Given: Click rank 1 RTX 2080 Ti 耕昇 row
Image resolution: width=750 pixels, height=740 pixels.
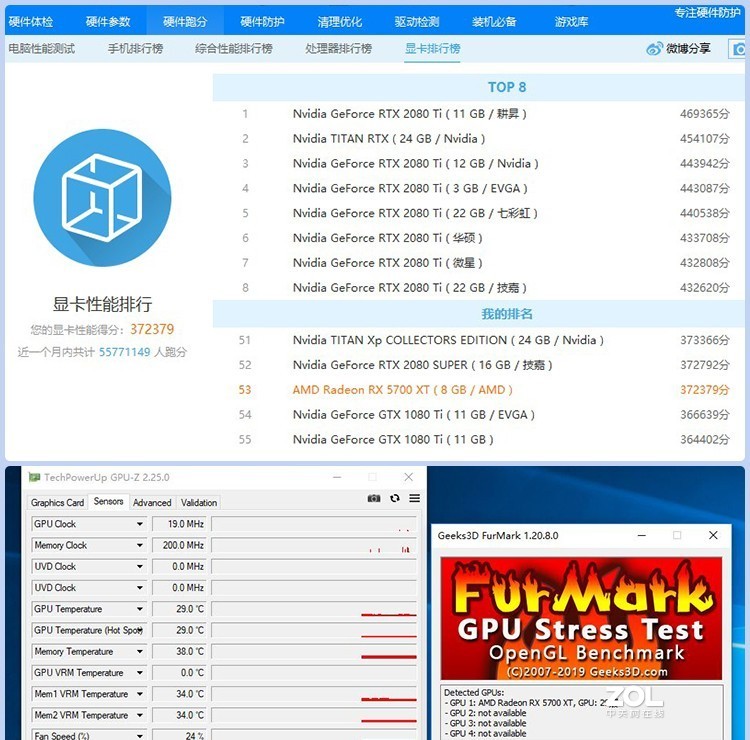Looking at the screenshot, I should tap(479, 114).
